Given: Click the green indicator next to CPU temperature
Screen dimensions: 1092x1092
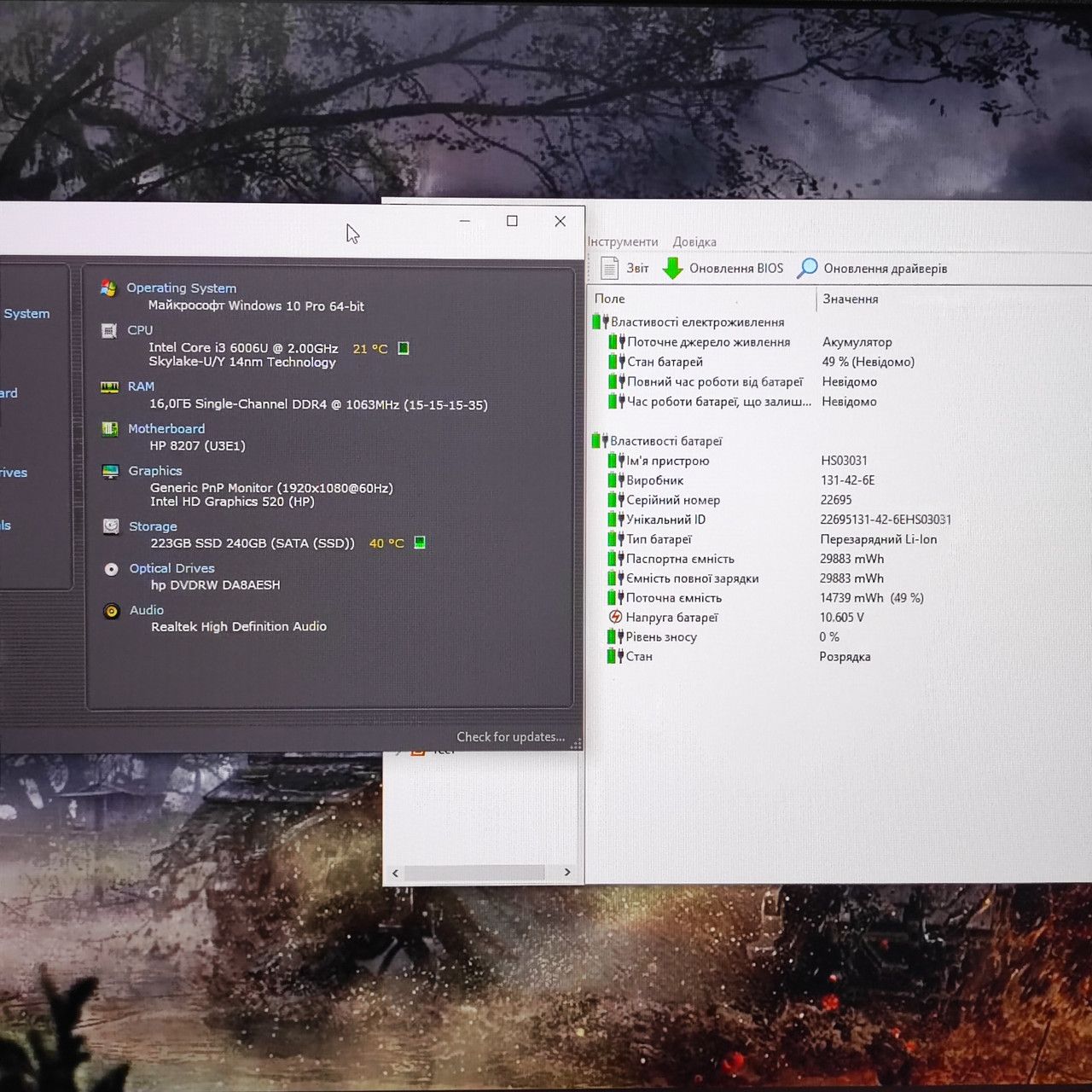Looking at the screenshot, I should coord(404,348).
